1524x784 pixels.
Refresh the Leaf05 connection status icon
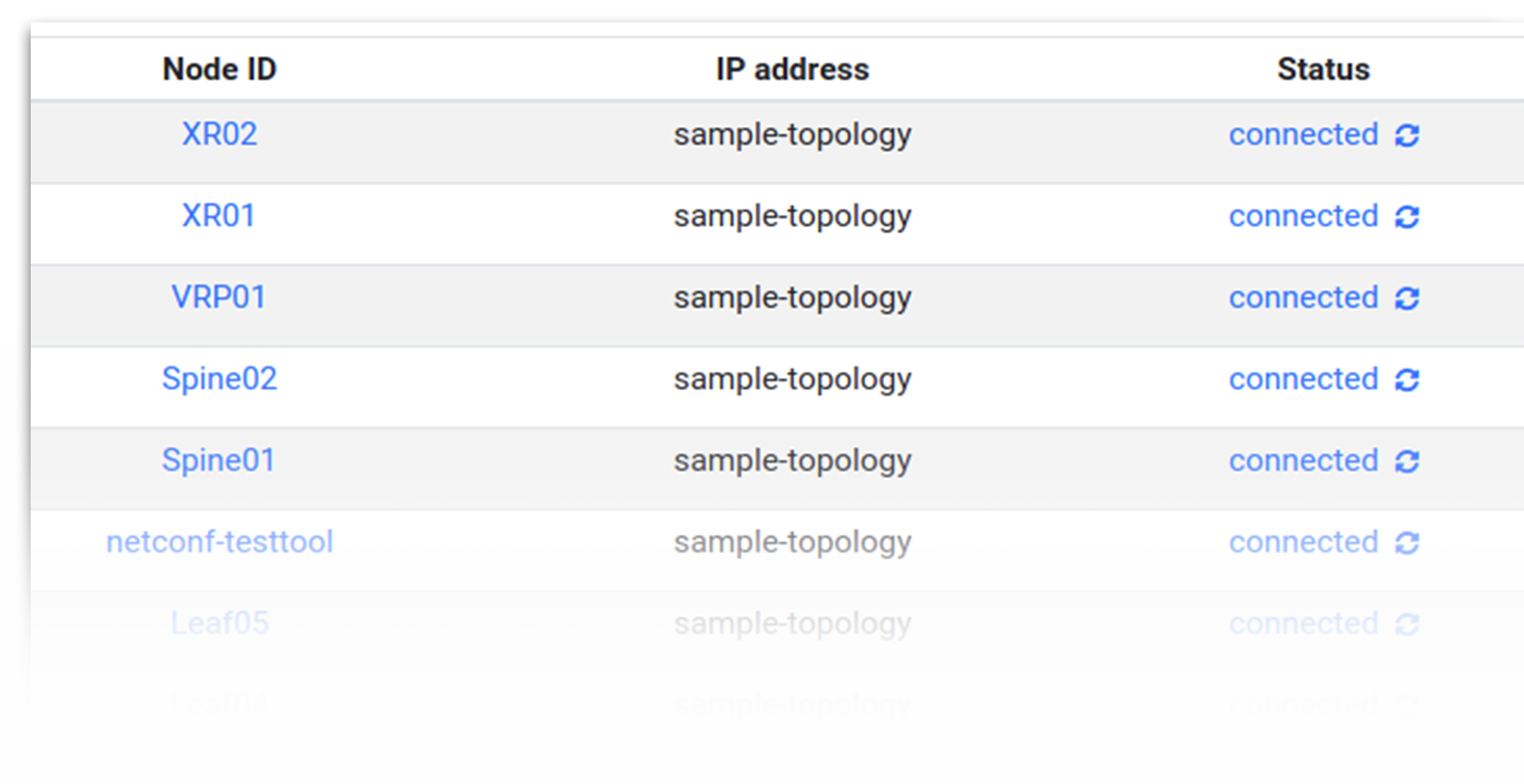click(1407, 624)
